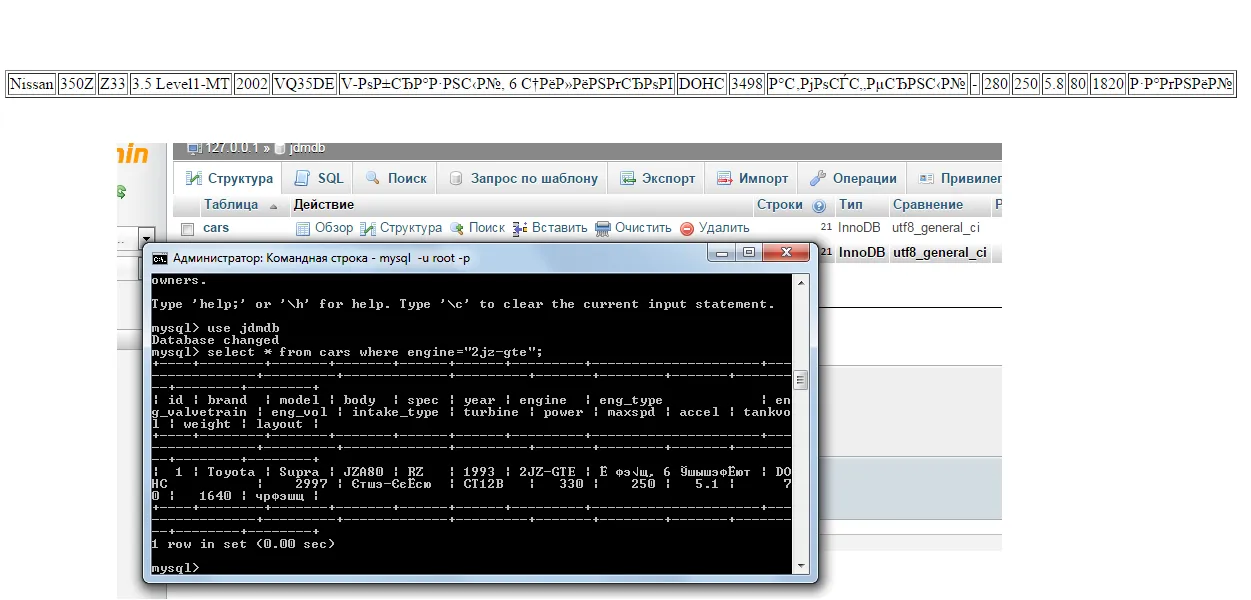Click the command prompt window system icon
The width and height of the screenshot is (1251, 600).
pyautogui.click(x=160, y=258)
